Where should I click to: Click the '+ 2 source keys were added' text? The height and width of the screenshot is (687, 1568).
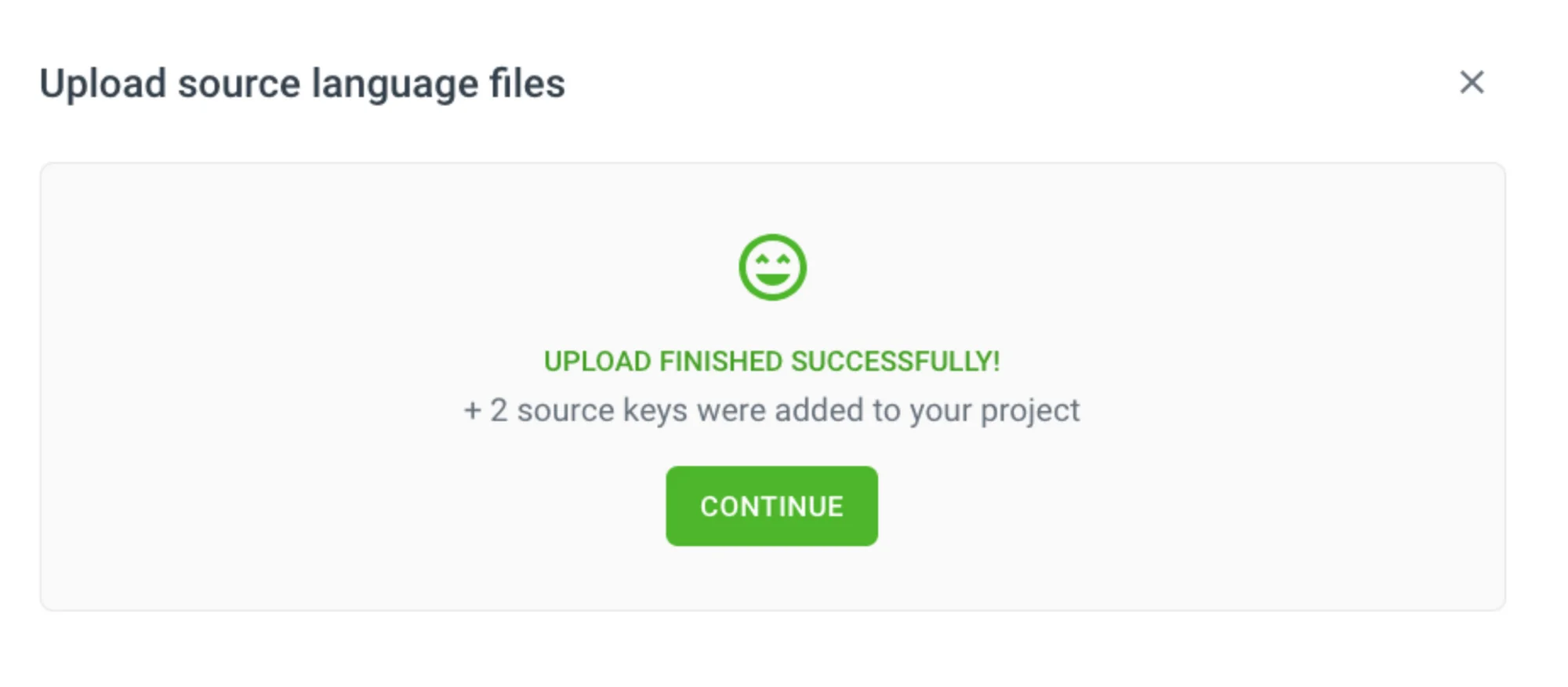(x=771, y=410)
